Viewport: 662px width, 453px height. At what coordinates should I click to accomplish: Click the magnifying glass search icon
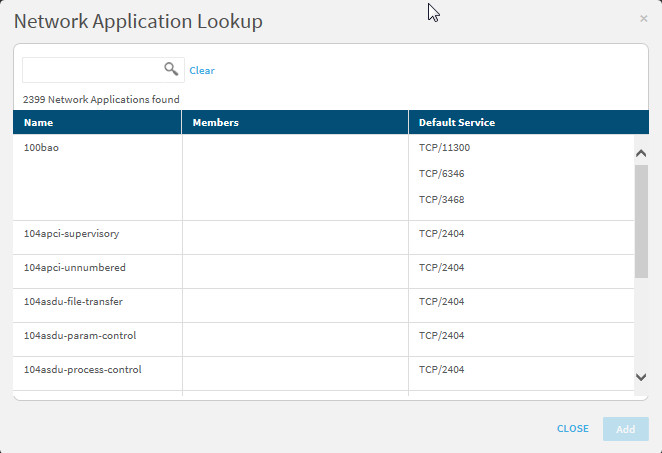[x=171, y=69]
